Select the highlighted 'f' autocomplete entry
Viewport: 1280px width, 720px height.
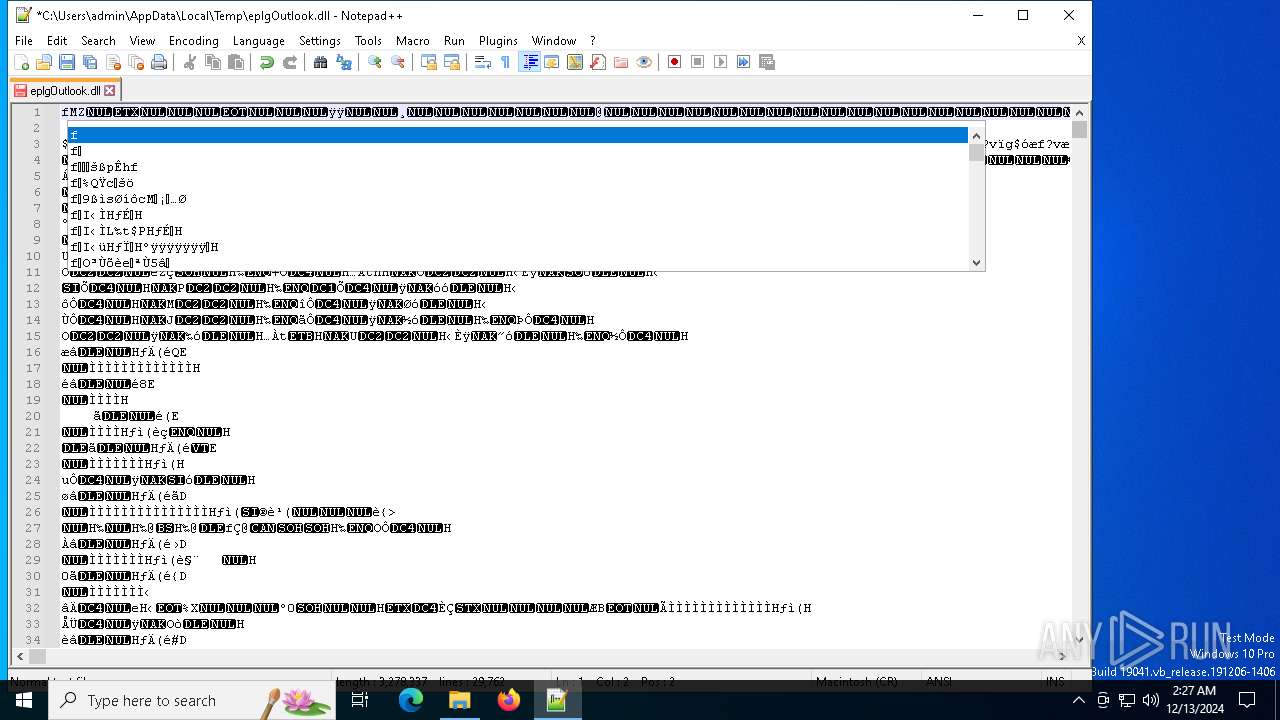click(x=518, y=135)
